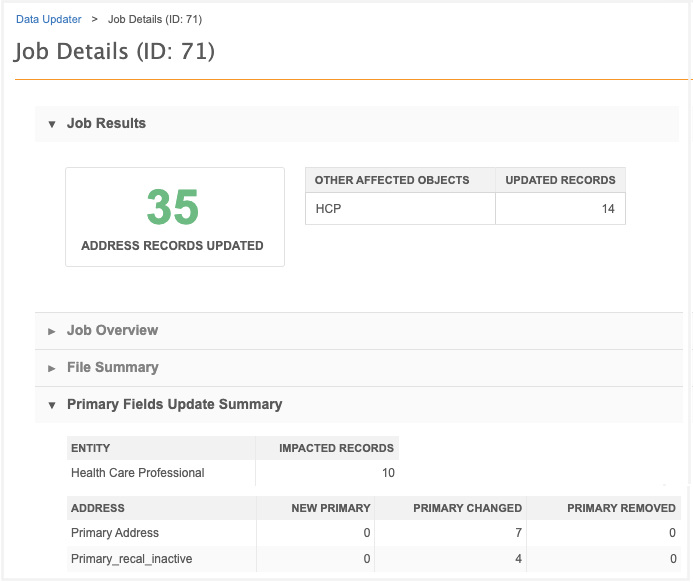Click the Address column header

coord(98,508)
